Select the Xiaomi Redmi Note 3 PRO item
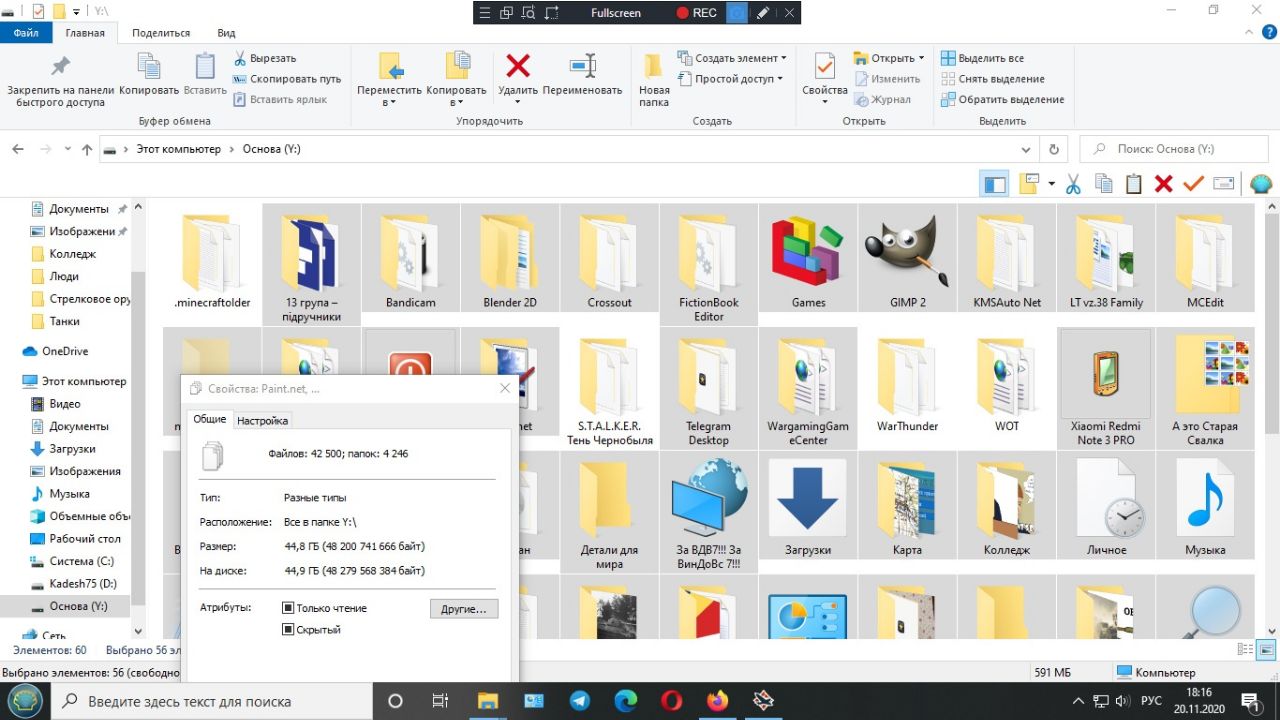The image size is (1280, 720). tap(1106, 390)
